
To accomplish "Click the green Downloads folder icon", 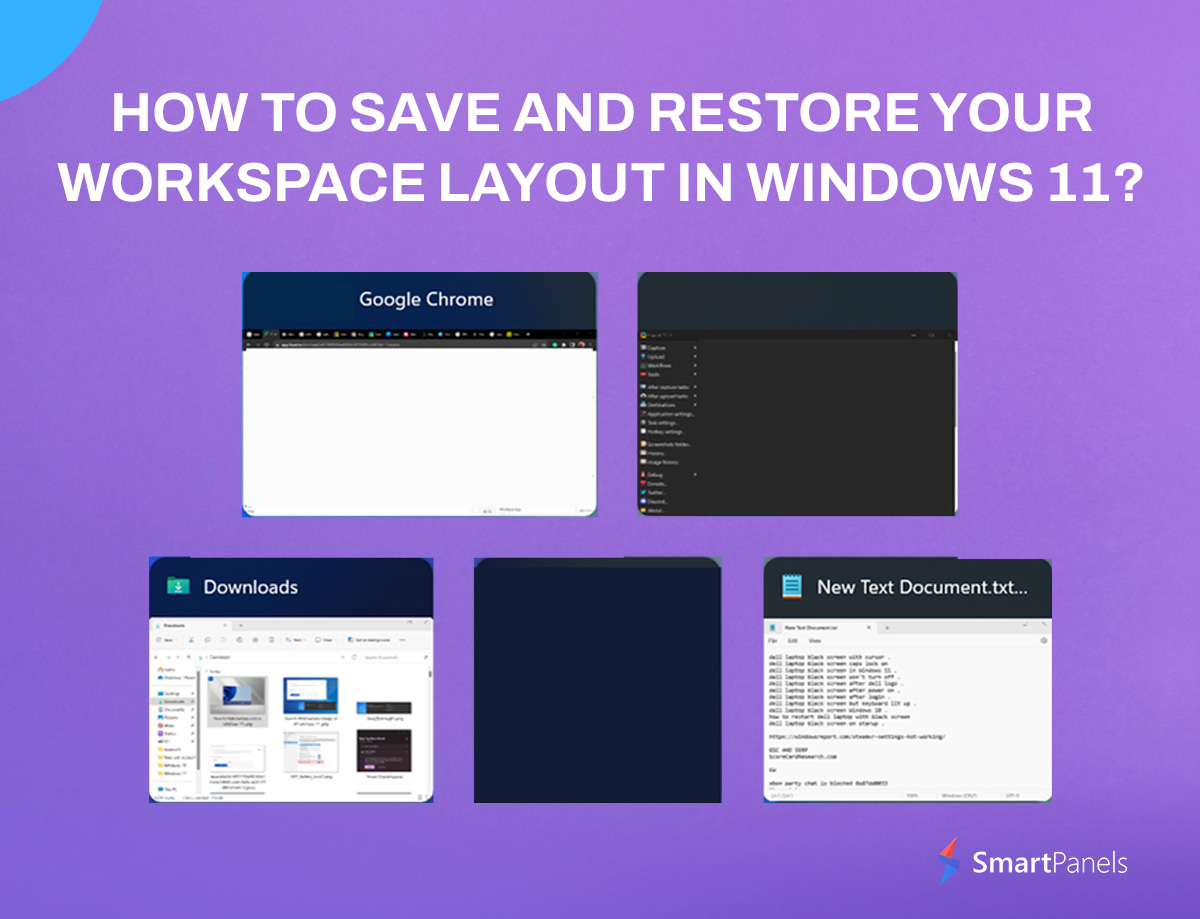I will [x=178, y=586].
